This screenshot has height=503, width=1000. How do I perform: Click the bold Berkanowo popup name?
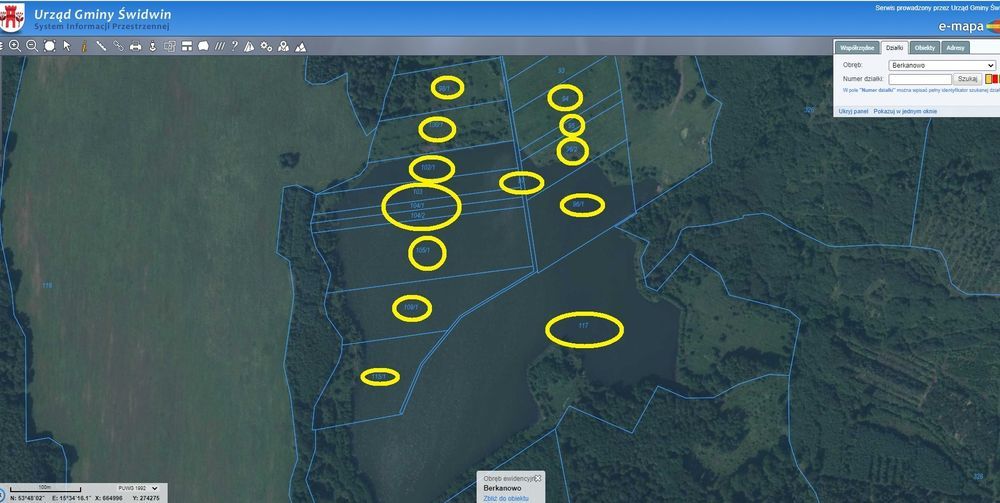click(502, 488)
